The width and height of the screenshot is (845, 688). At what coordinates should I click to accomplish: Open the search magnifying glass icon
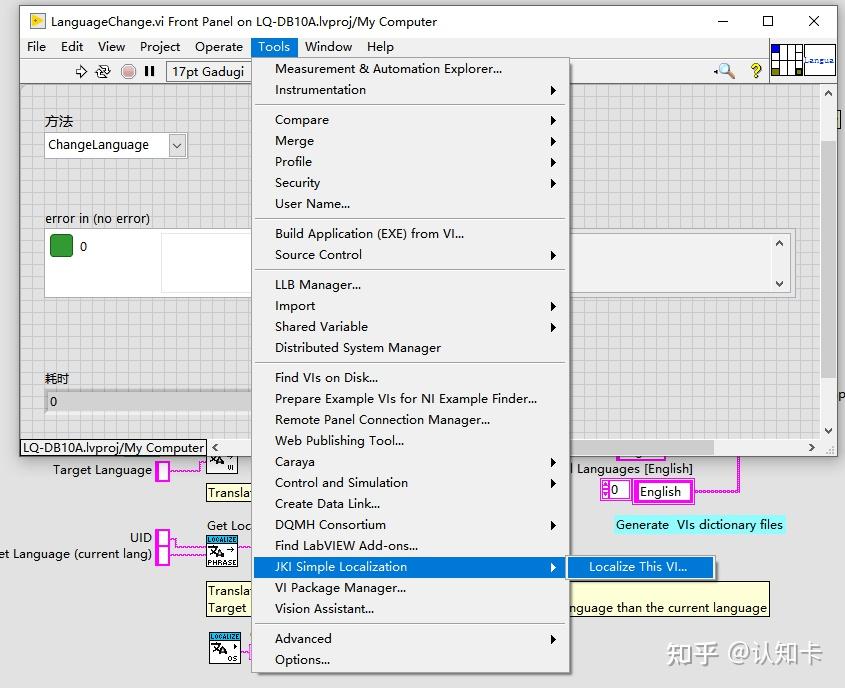(725, 71)
